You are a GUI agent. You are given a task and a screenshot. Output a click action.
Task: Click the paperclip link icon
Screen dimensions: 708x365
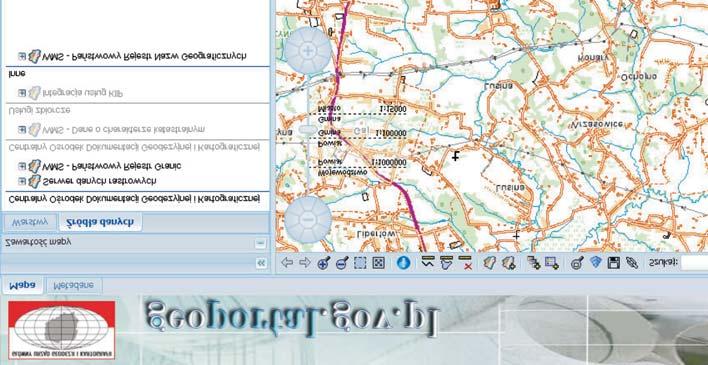632,262
